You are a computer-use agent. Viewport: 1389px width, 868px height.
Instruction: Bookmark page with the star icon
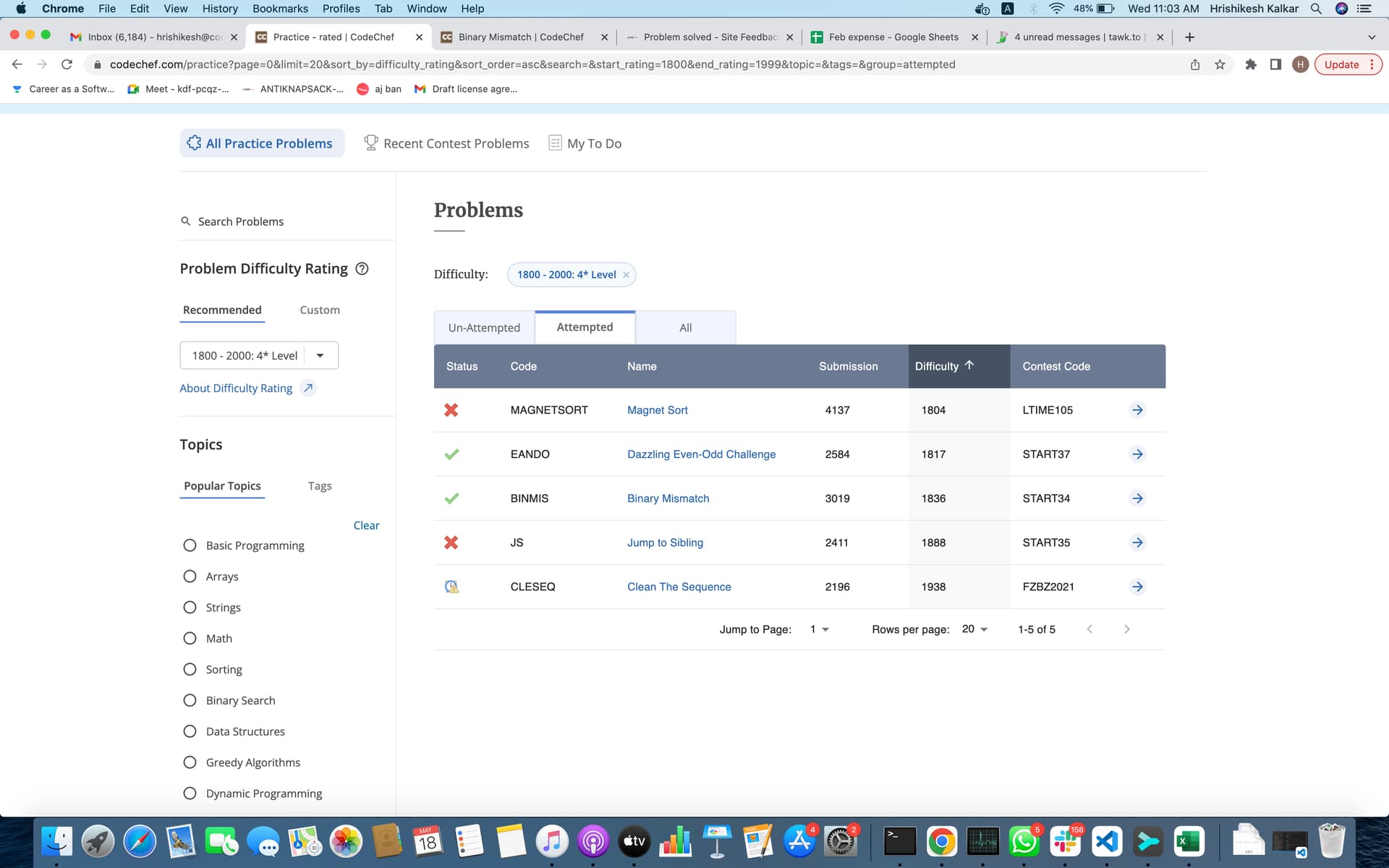(x=1220, y=64)
